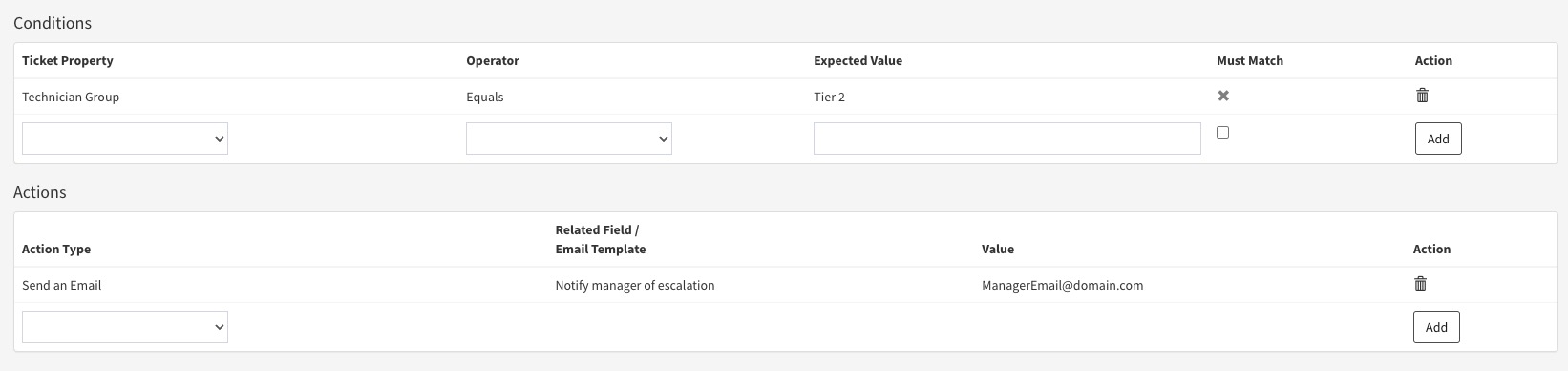Delete the Send an Email action via its trash icon

[x=1420, y=283]
